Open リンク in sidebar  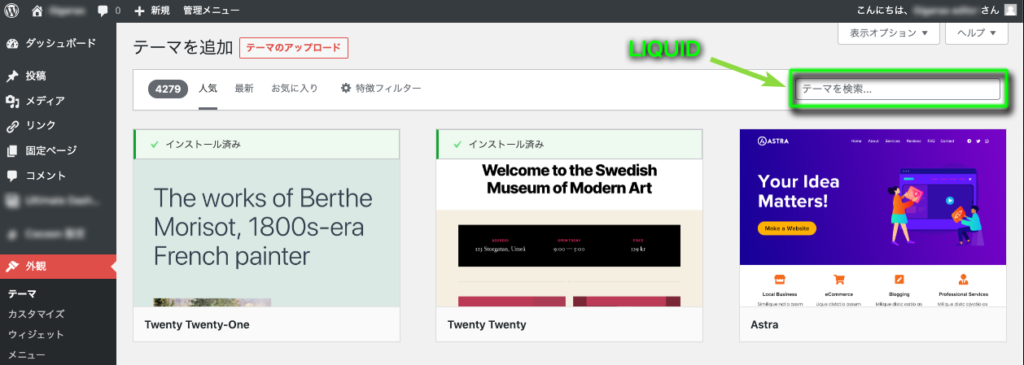[x=58, y=126]
